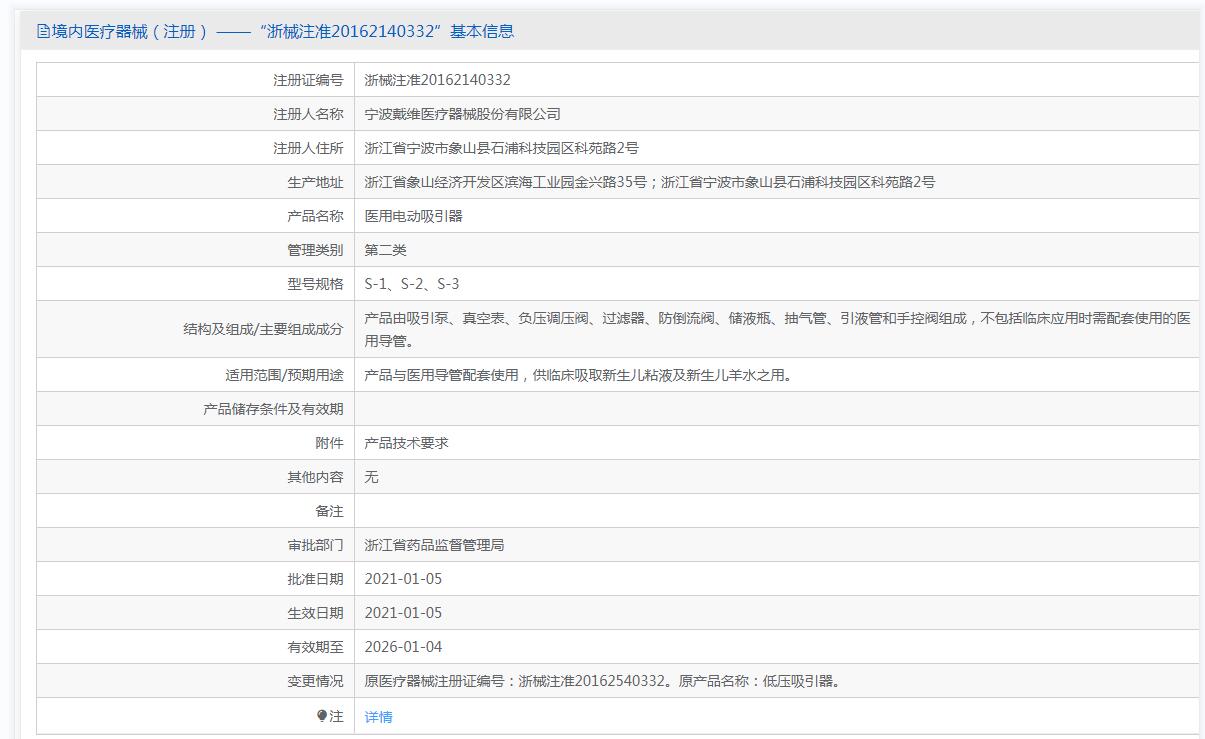Click the lightbulb icon beside 注 label
The image size is (1205, 739).
point(322,716)
